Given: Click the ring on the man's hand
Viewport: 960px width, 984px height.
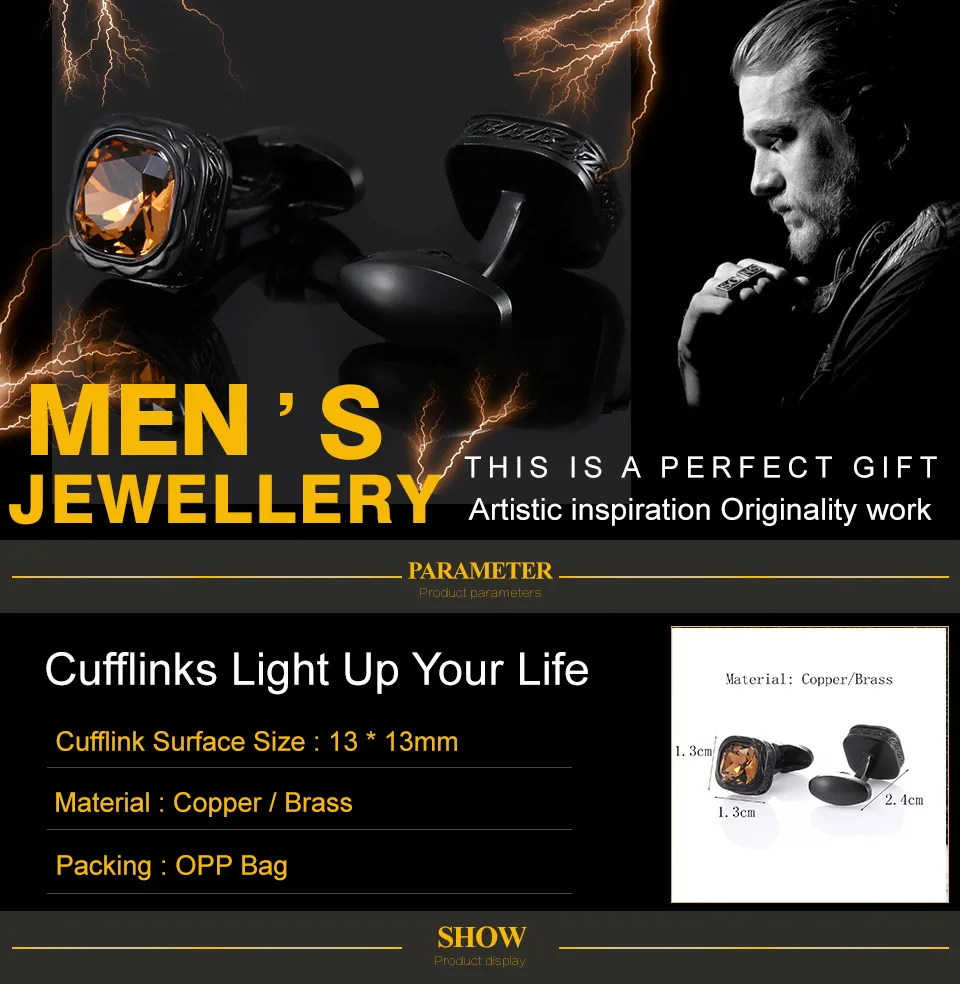Looking at the screenshot, I should tap(740, 281).
